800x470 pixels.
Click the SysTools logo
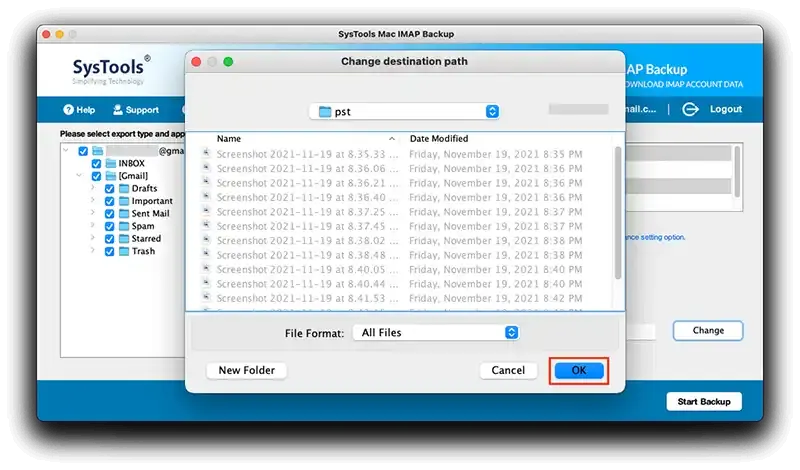click(111, 70)
